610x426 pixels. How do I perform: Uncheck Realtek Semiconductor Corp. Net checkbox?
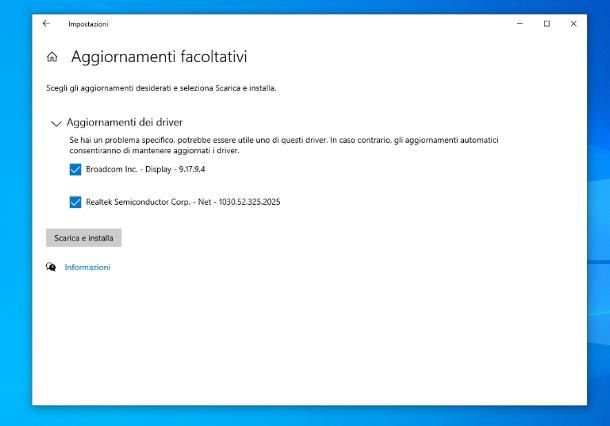(75, 202)
